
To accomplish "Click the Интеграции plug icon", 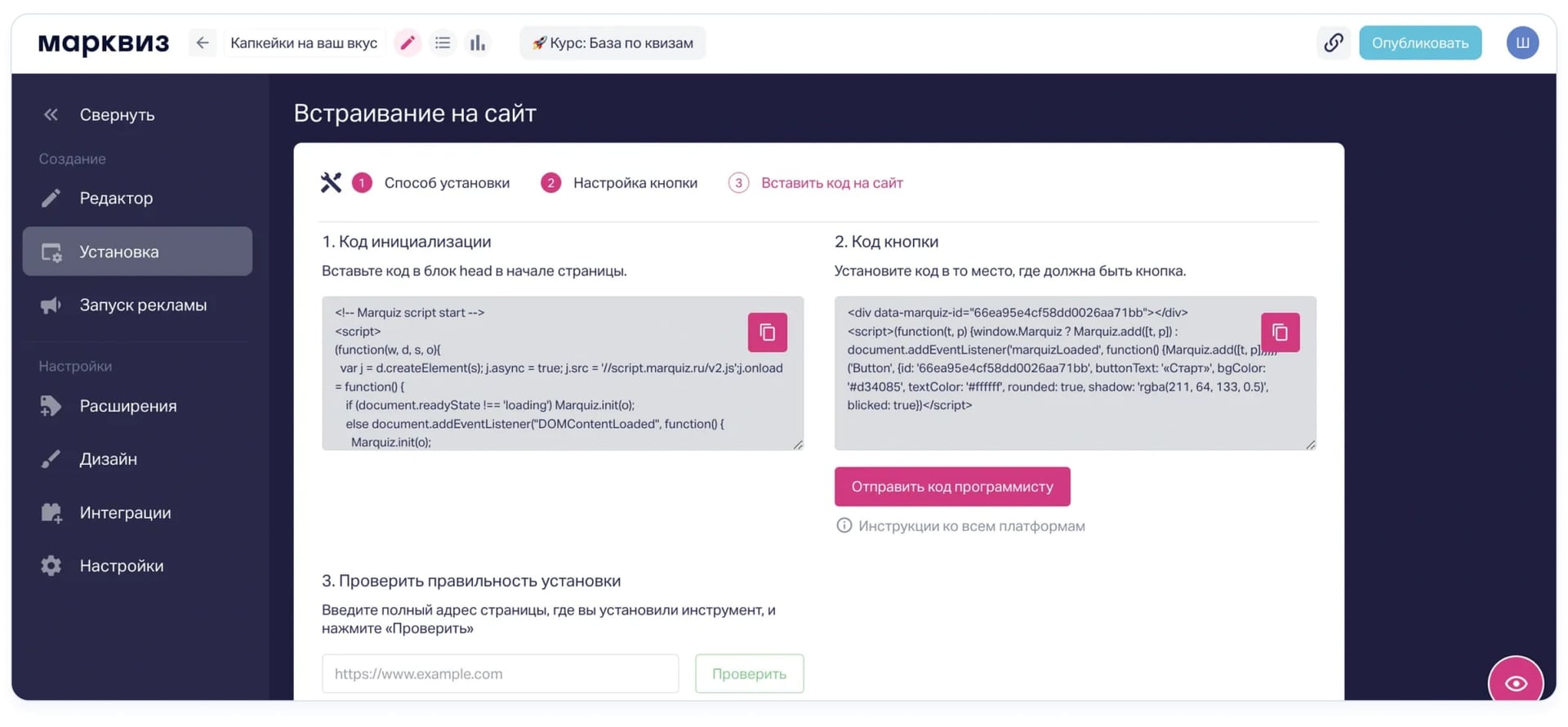I will (x=51, y=512).
